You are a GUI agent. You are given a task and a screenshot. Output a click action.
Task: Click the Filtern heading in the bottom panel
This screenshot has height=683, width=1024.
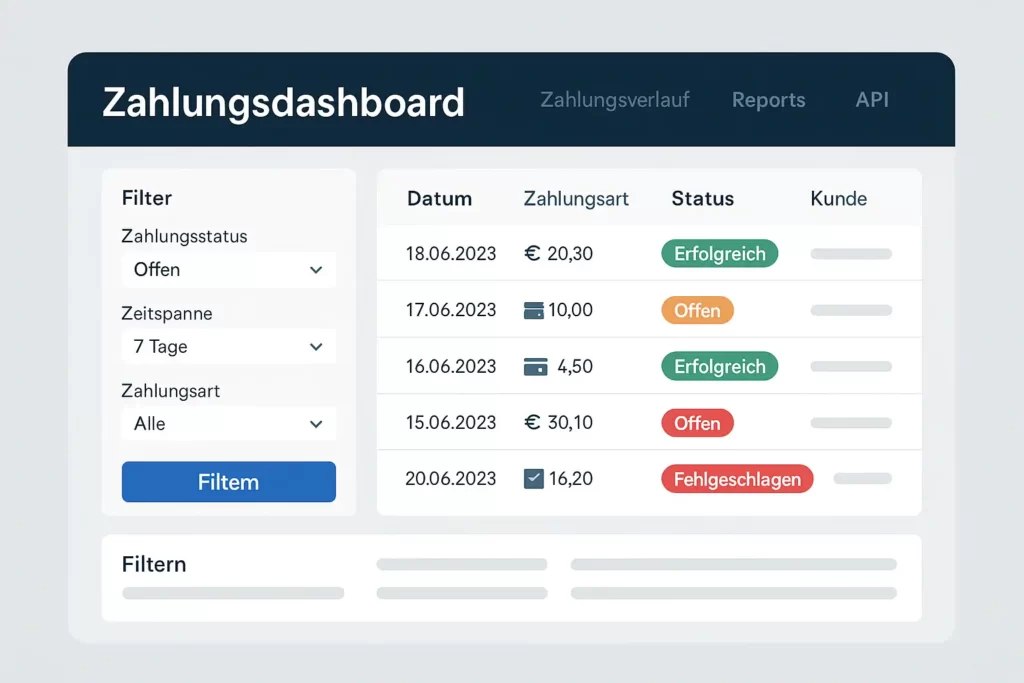click(x=154, y=564)
